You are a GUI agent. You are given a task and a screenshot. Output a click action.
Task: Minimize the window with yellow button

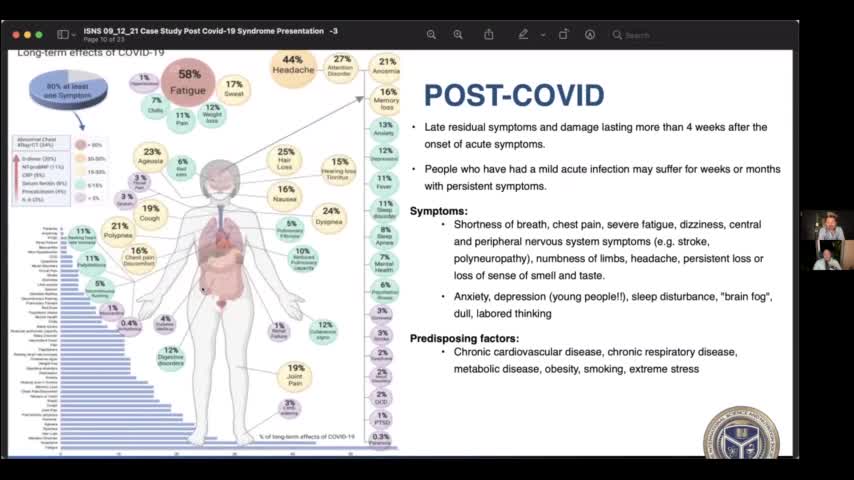27,35
